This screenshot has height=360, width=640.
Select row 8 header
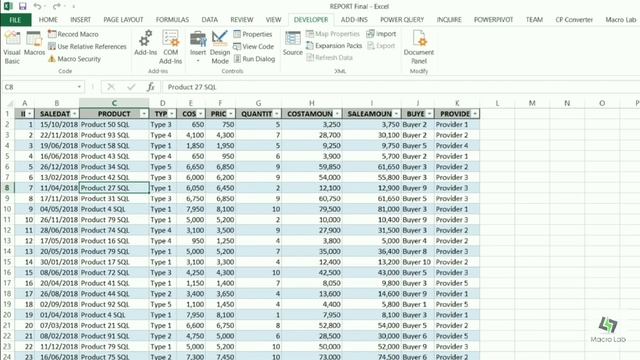click(x=7, y=188)
